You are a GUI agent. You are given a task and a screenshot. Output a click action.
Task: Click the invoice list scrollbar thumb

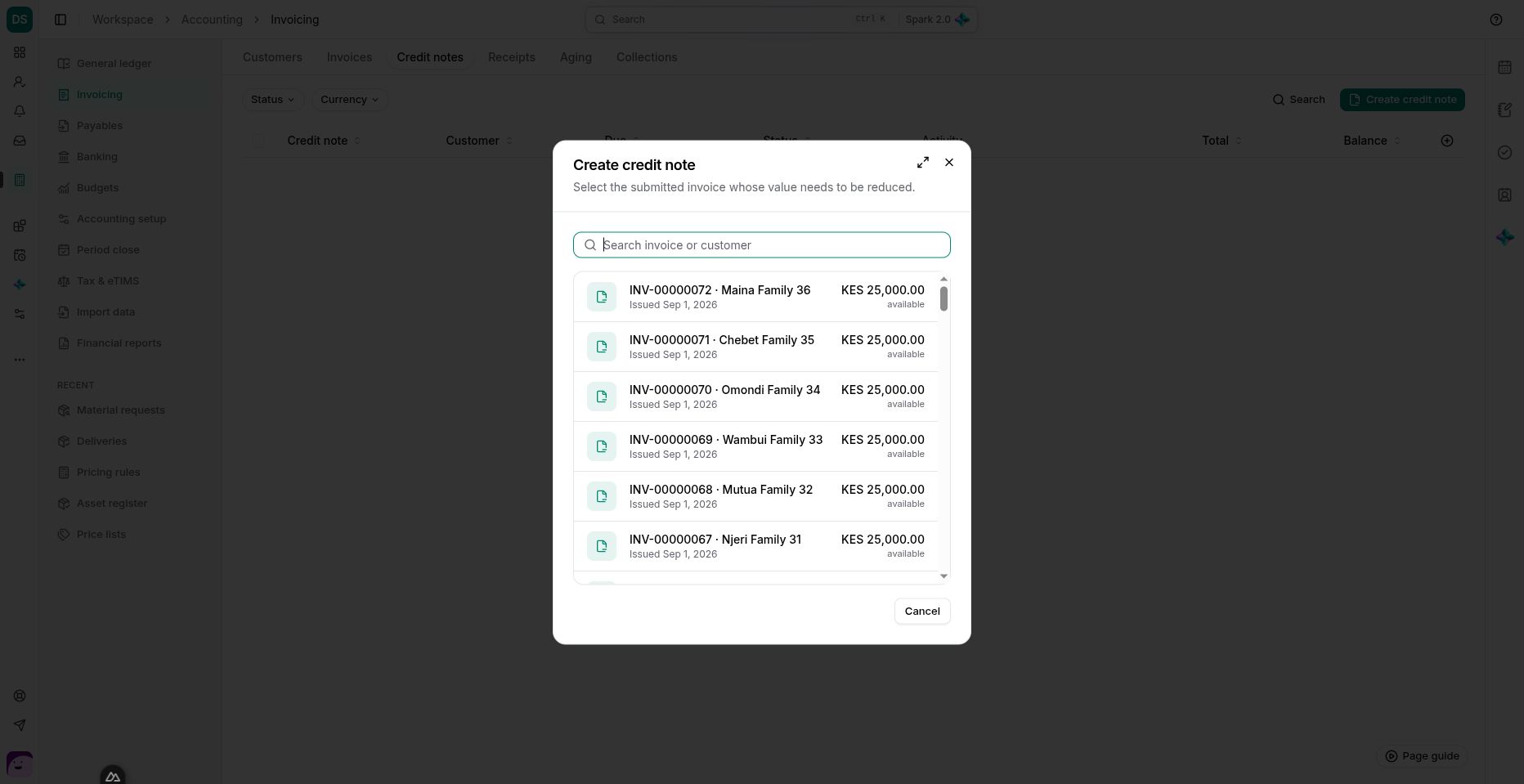pyautogui.click(x=944, y=299)
